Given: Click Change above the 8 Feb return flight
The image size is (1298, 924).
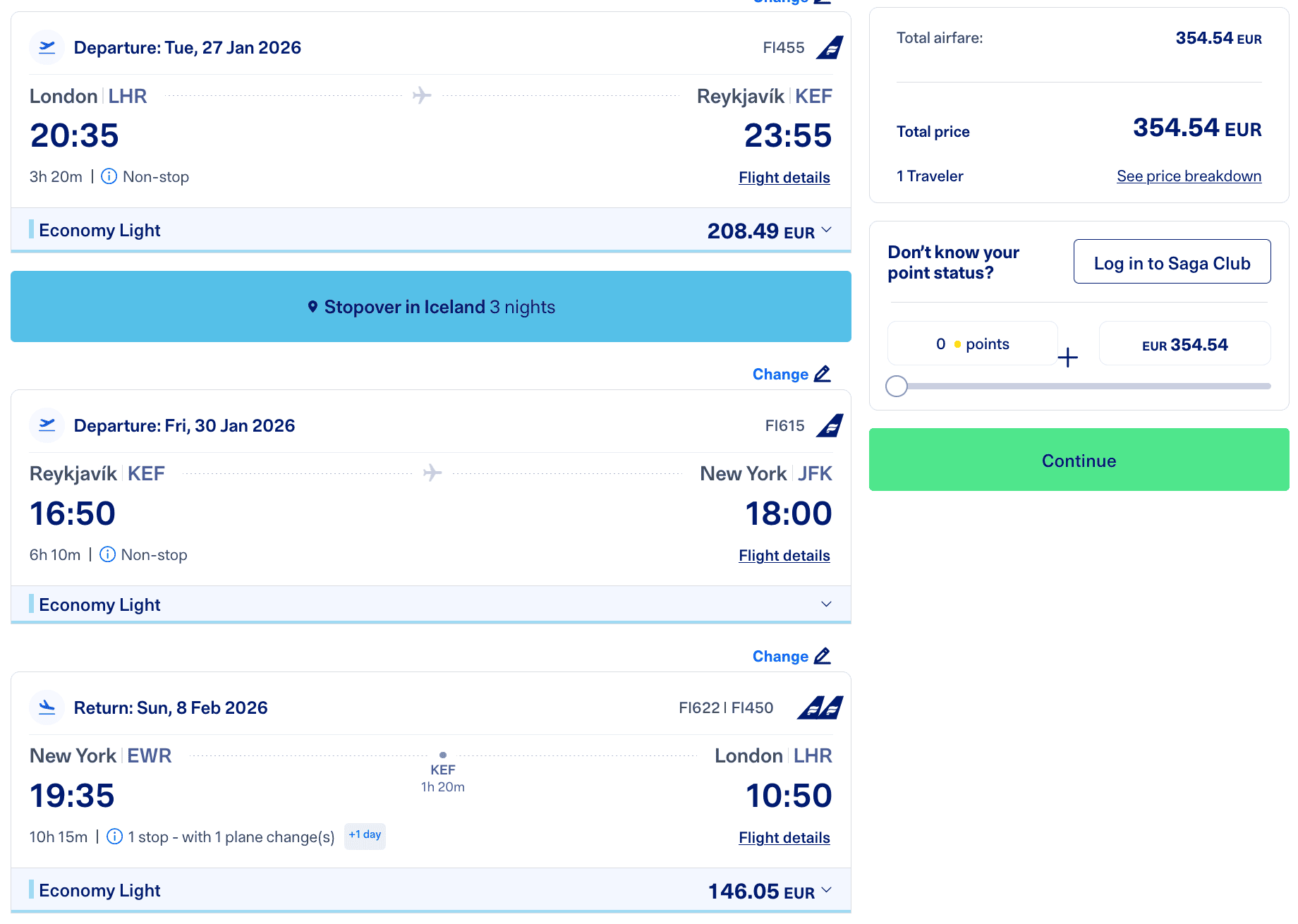Looking at the screenshot, I should click(x=780, y=657).
